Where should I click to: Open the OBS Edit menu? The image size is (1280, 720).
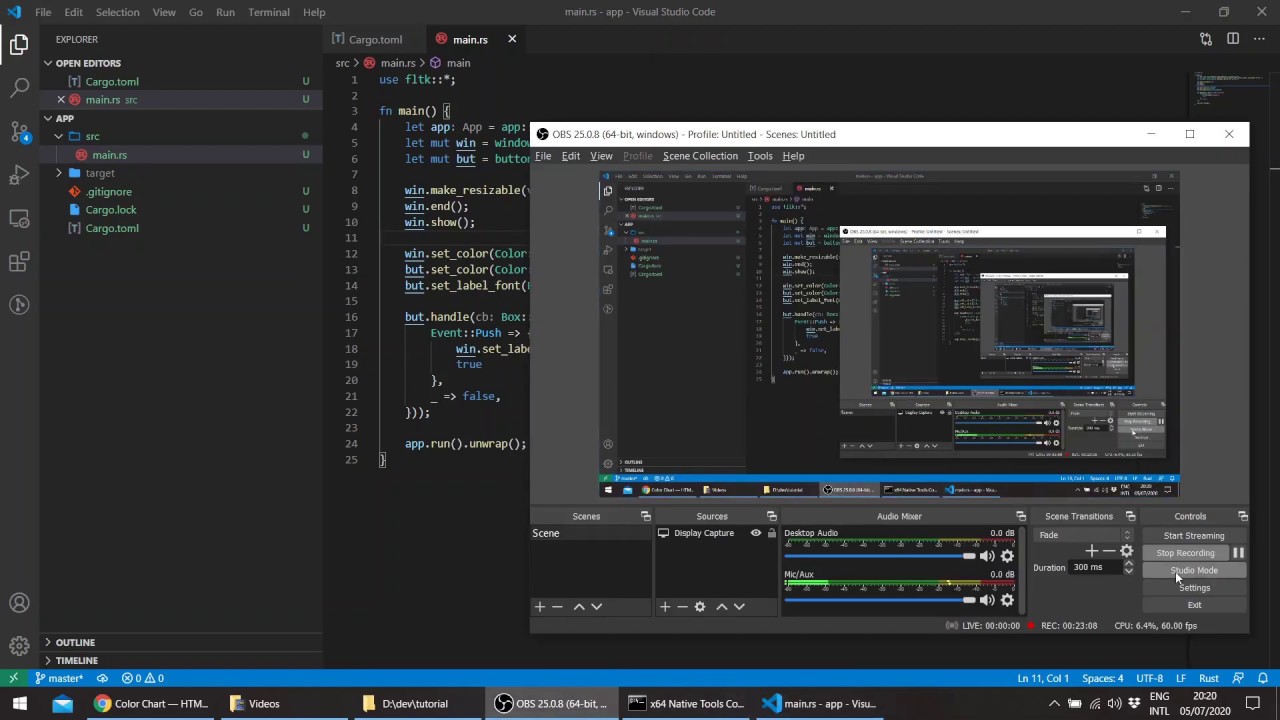tap(570, 156)
